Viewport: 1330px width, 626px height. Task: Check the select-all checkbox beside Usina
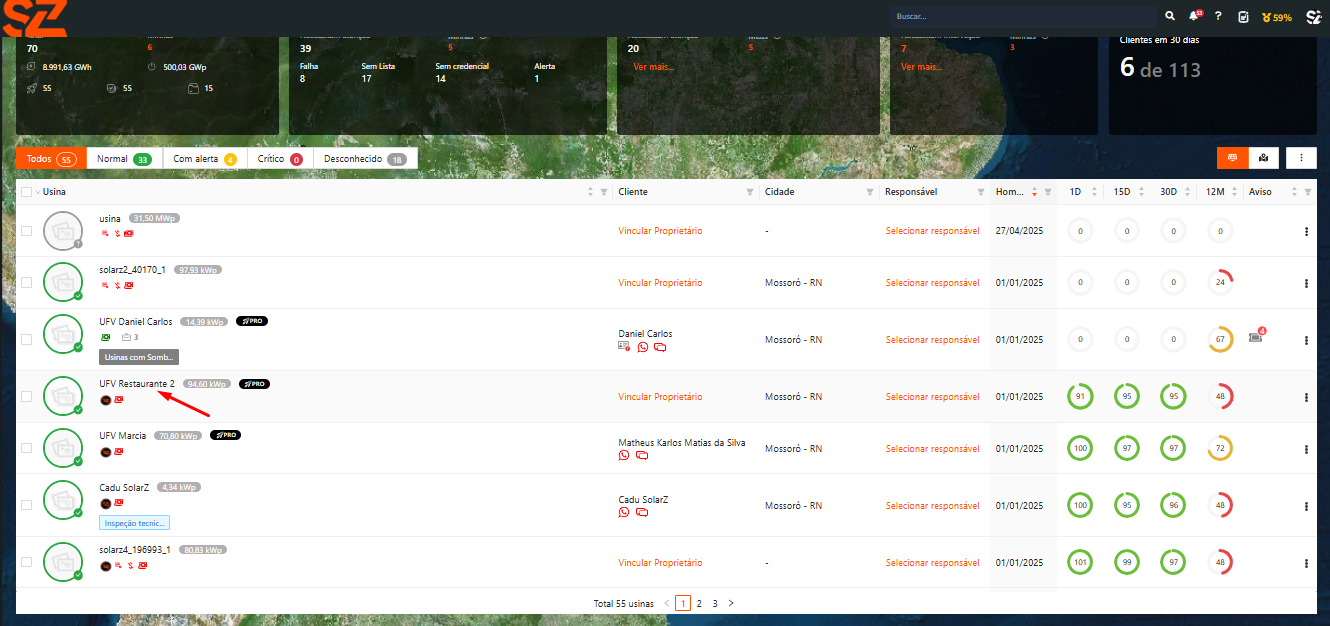[27, 192]
